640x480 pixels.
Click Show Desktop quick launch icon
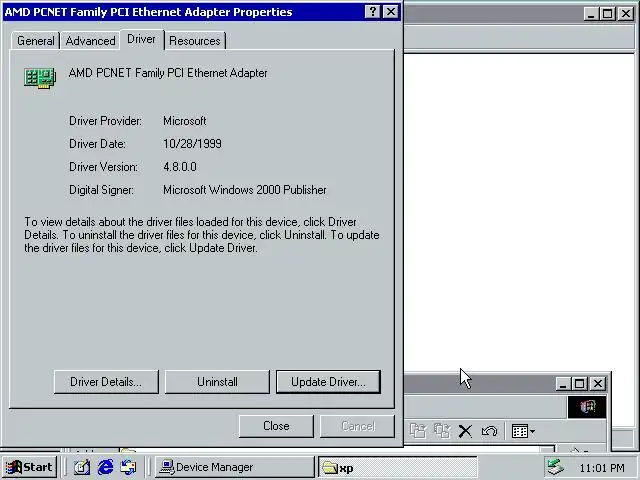[x=82, y=467]
